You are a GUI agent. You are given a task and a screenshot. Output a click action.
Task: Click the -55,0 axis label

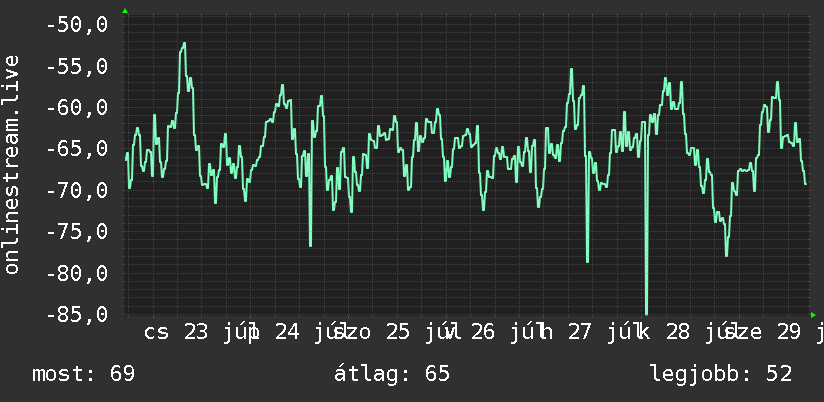77,66
